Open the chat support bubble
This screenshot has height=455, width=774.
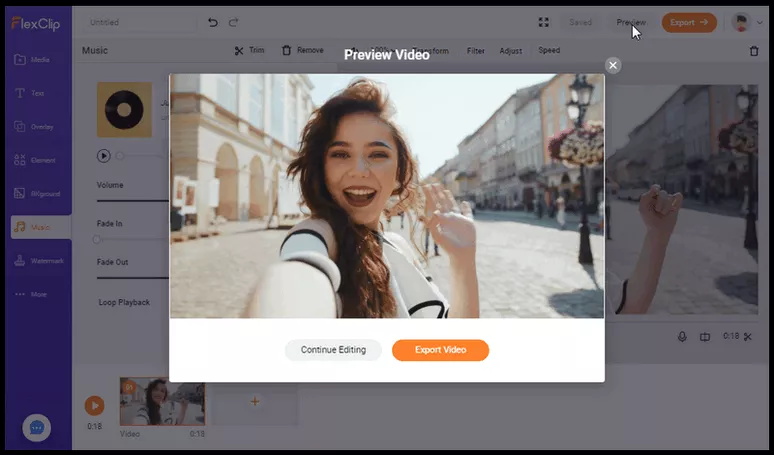[37, 427]
